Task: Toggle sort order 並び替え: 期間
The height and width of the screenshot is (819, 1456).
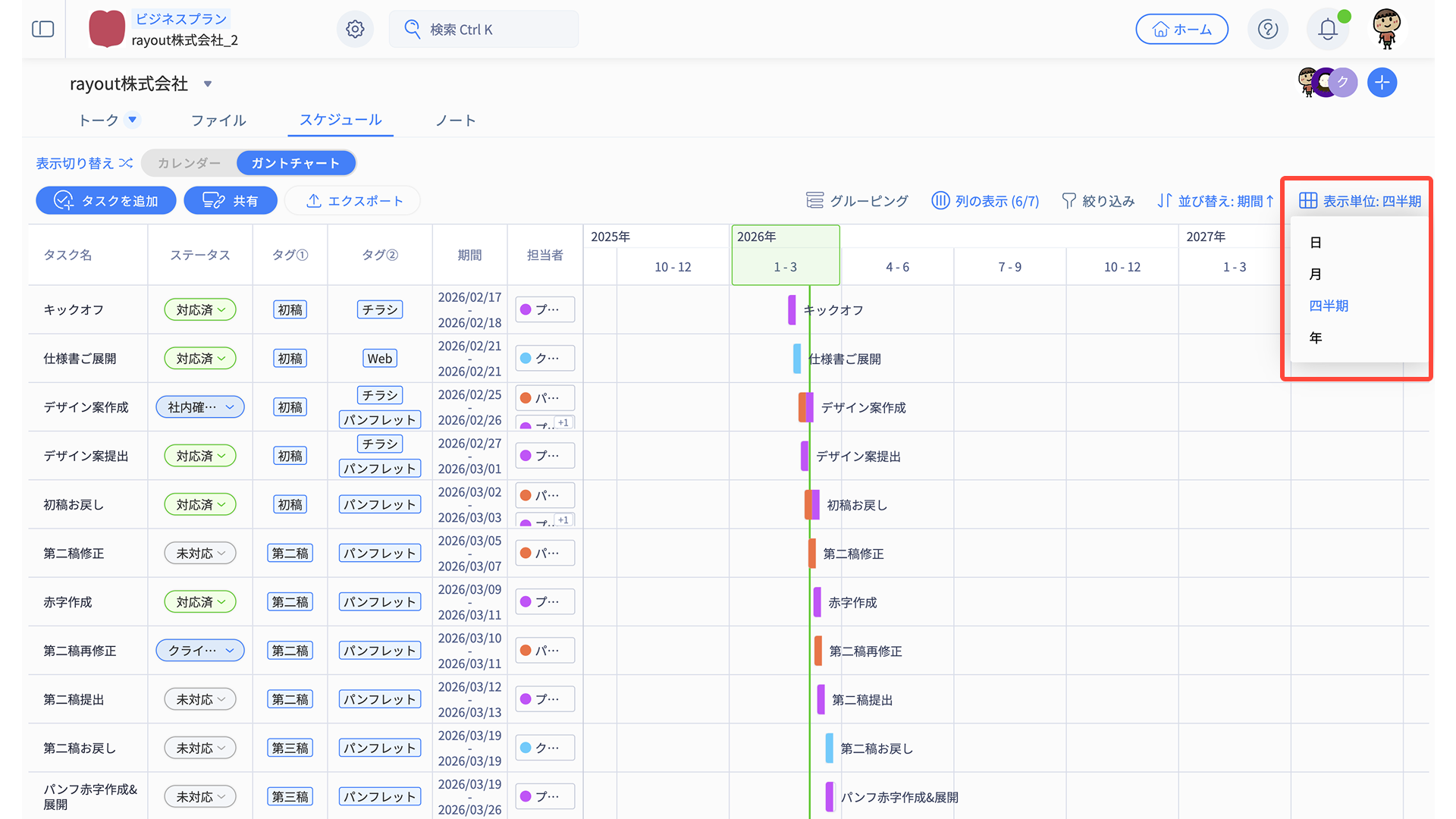Action: coord(1216,201)
